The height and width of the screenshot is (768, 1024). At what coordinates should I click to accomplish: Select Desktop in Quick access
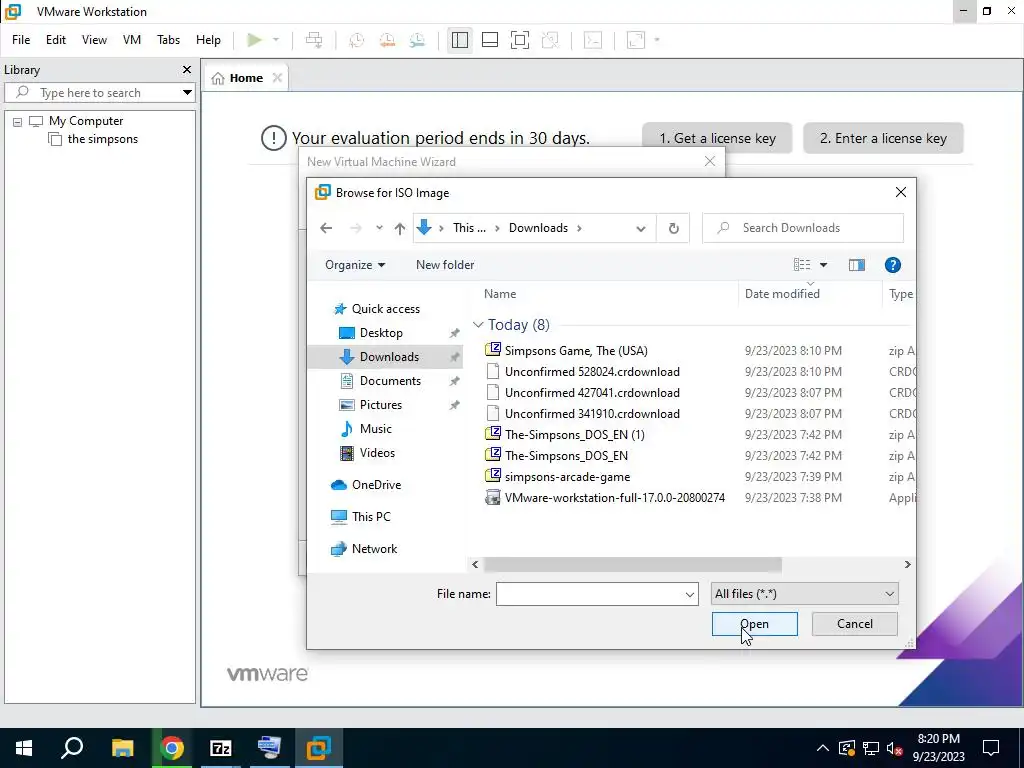coord(381,332)
